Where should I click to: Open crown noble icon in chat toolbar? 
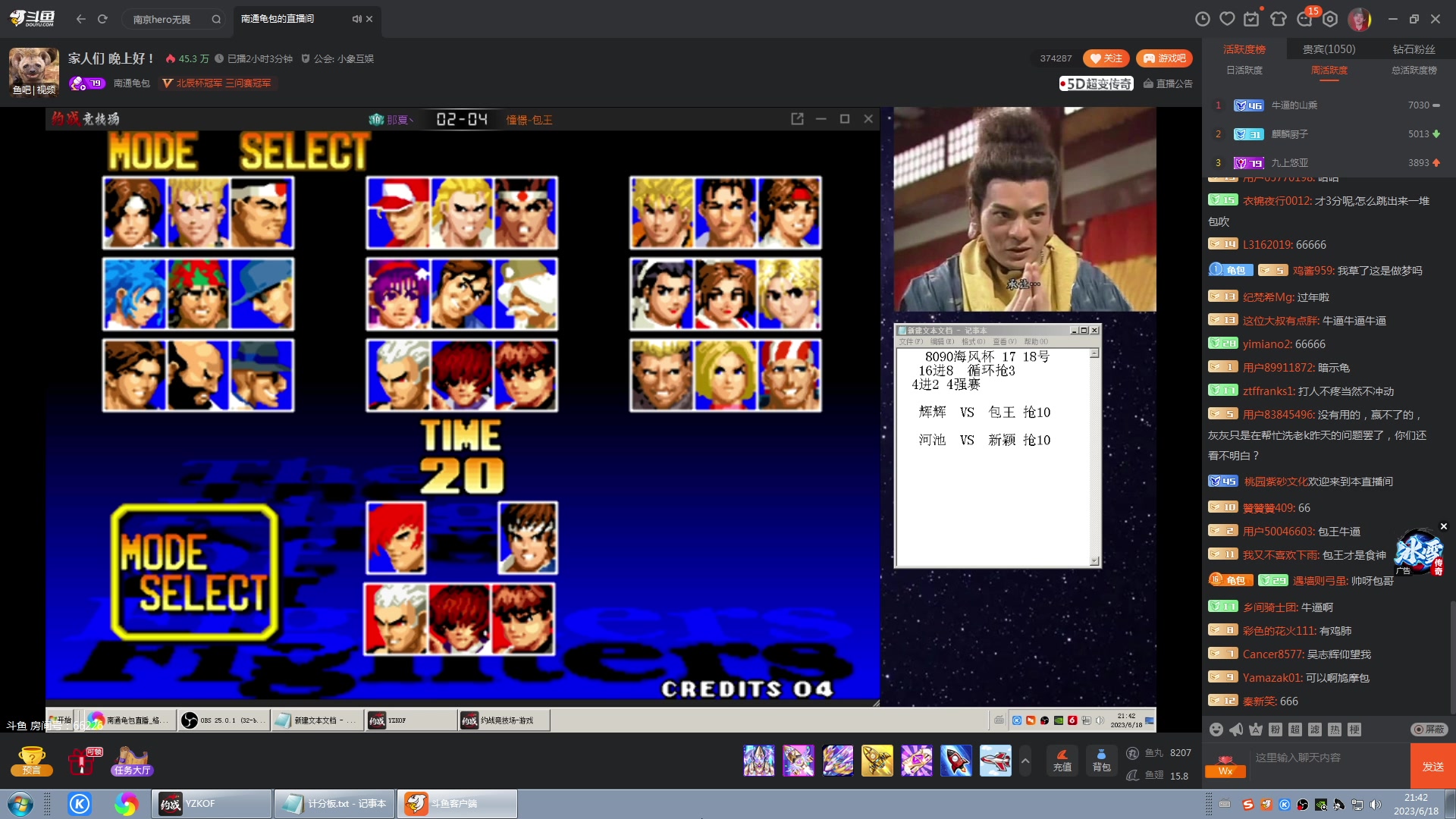point(1256,730)
